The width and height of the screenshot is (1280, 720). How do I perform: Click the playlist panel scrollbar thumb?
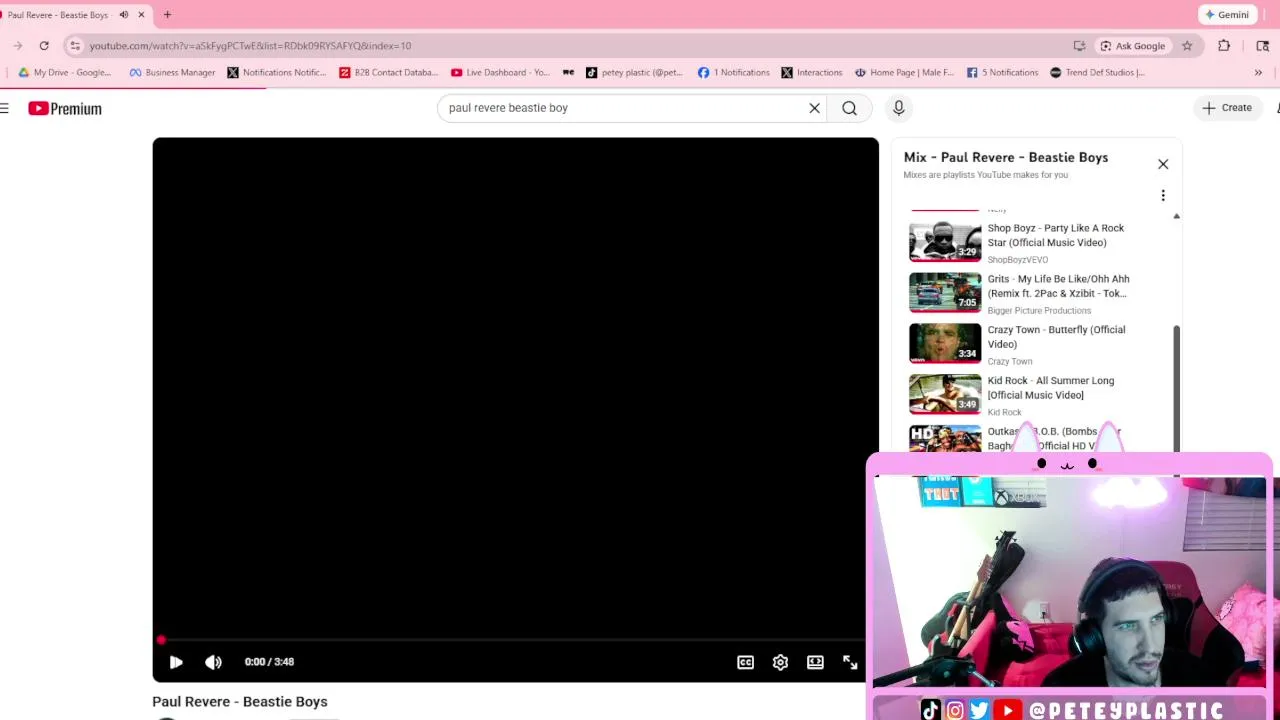[x=1176, y=388]
